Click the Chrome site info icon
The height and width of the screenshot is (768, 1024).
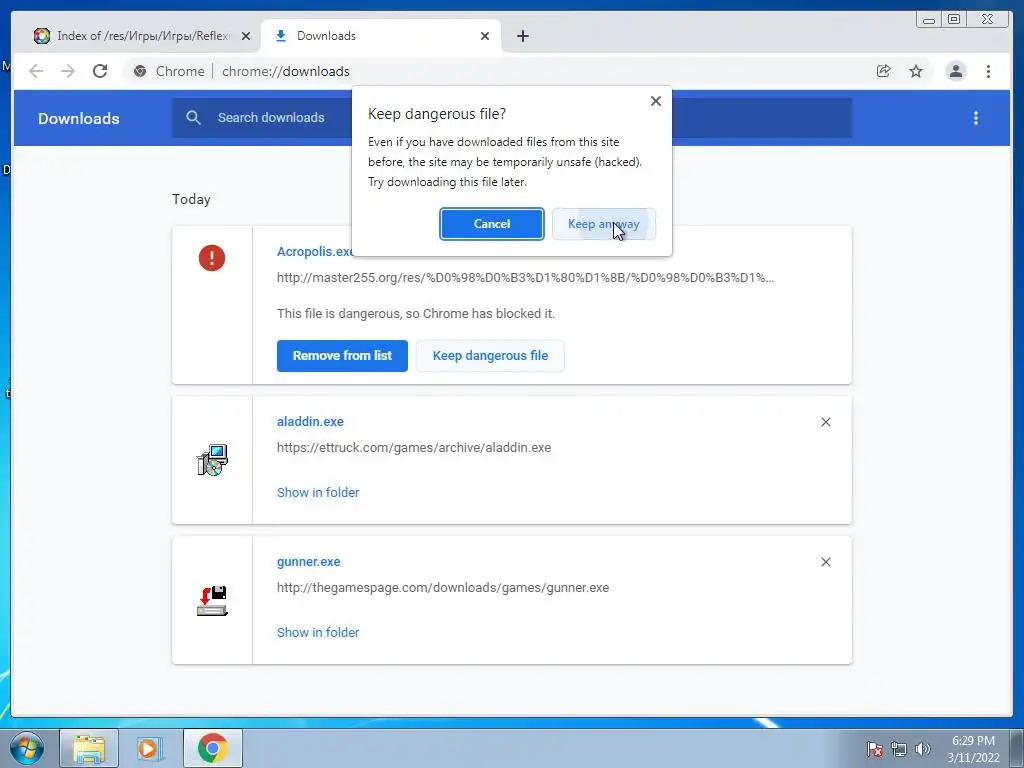pos(140,71)
